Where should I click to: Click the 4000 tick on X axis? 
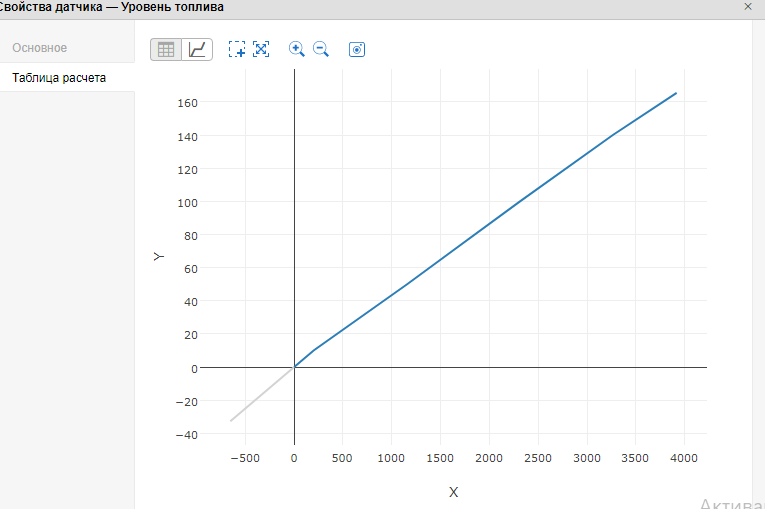point(684,458)
